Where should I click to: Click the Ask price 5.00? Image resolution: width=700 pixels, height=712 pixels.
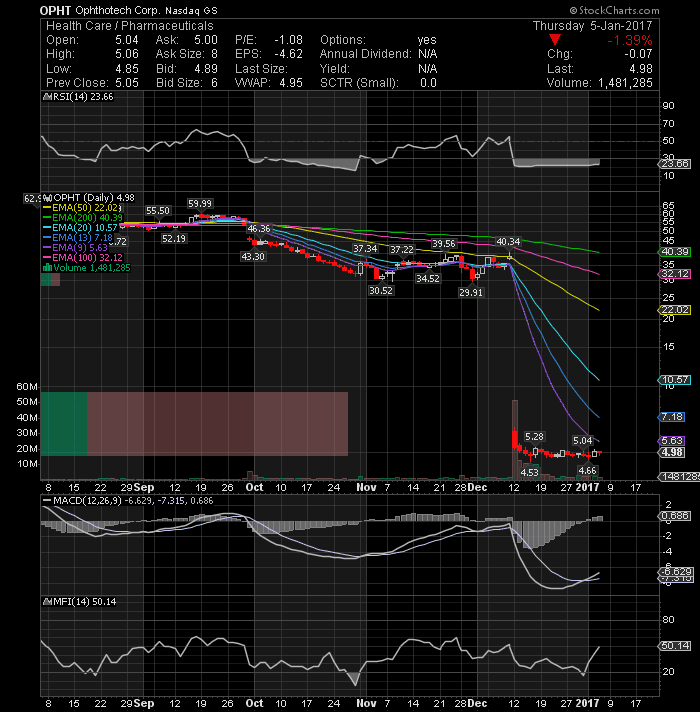tap(206, 40)
